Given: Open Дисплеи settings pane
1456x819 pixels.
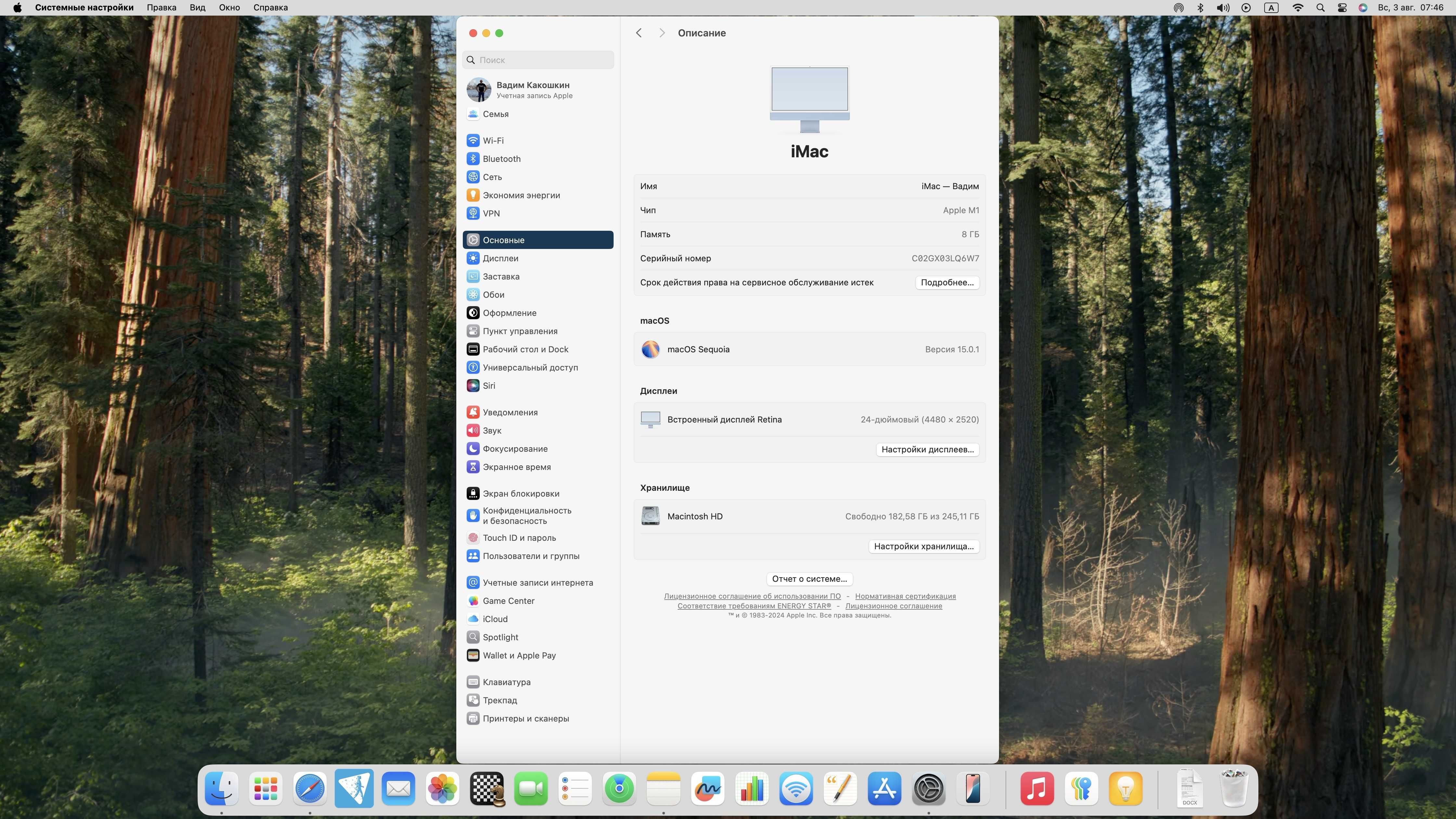Looking at the screenshot, I should tap(538, 258).
